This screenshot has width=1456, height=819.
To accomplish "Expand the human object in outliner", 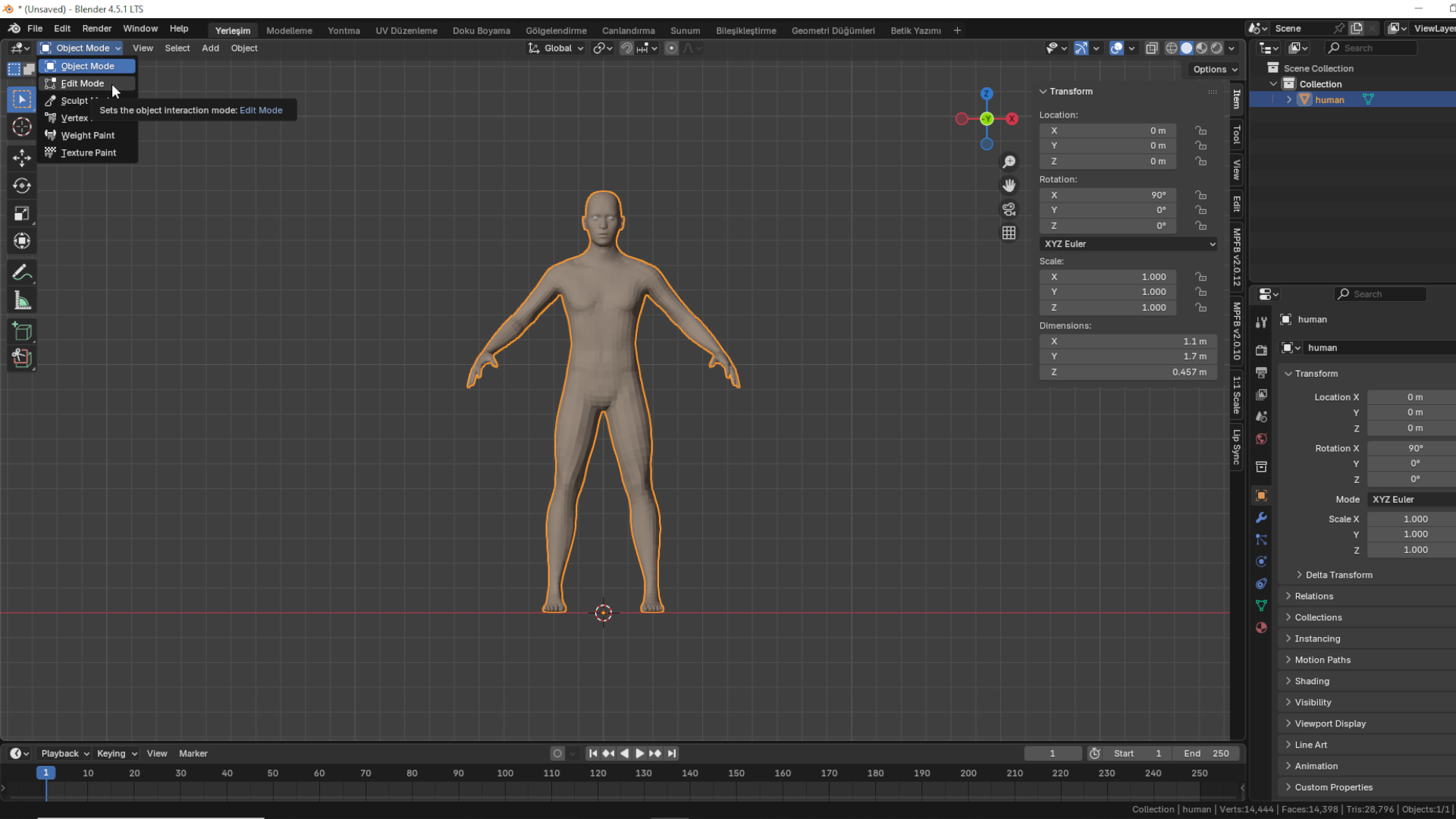I will [1288, 100].
